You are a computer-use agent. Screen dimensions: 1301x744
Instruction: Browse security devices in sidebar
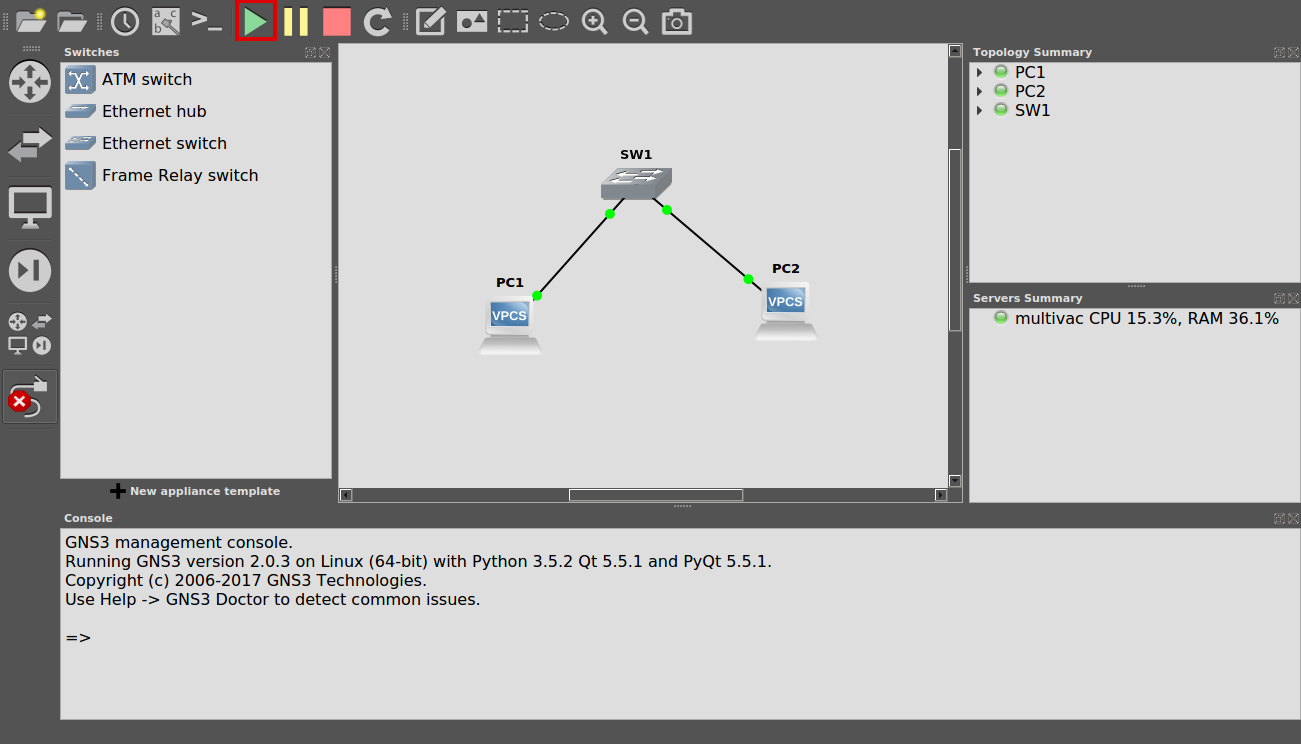(30, 270)
